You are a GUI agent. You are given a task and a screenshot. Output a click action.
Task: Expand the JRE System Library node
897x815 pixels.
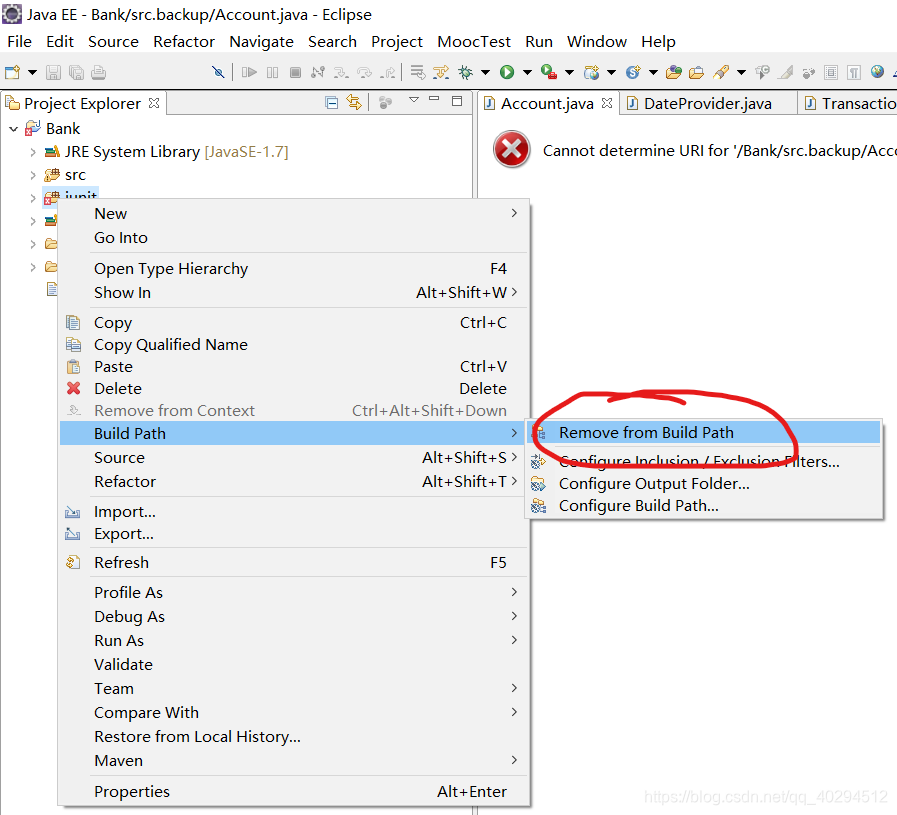pyautogui.click(x=33, y=152)
